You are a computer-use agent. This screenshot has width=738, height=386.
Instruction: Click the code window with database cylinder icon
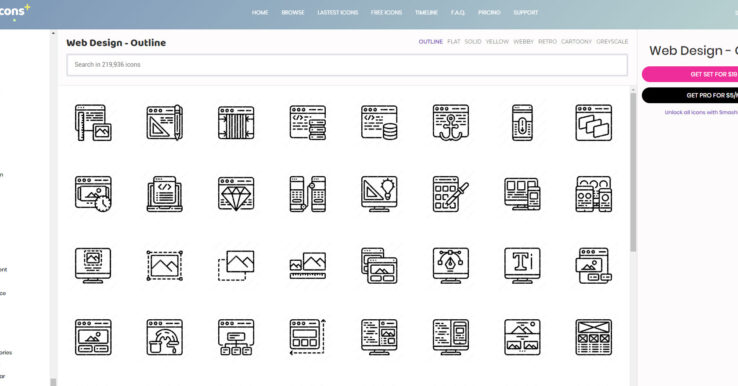coord(379,123)
